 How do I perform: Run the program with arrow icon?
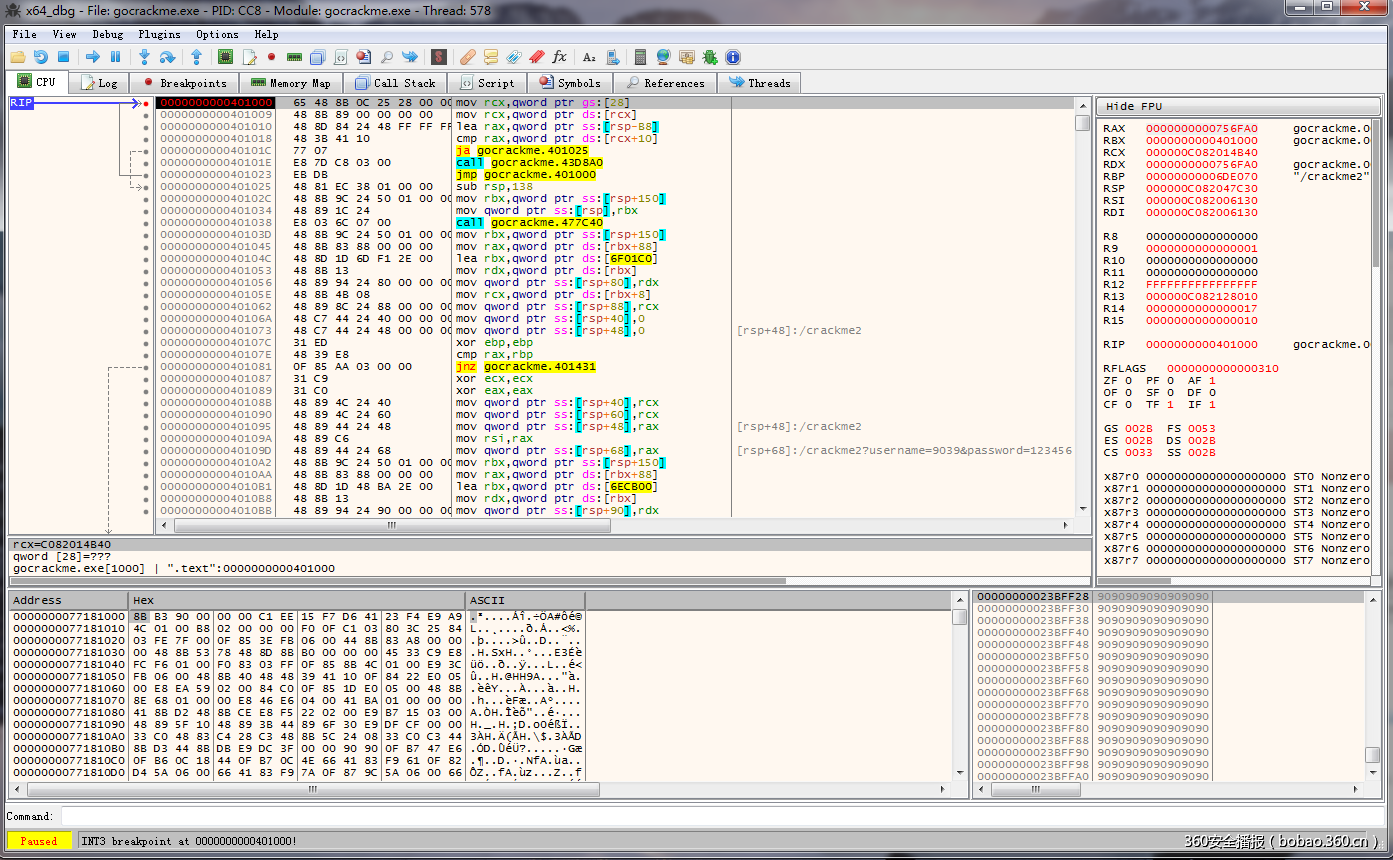[x=93, y=57]
